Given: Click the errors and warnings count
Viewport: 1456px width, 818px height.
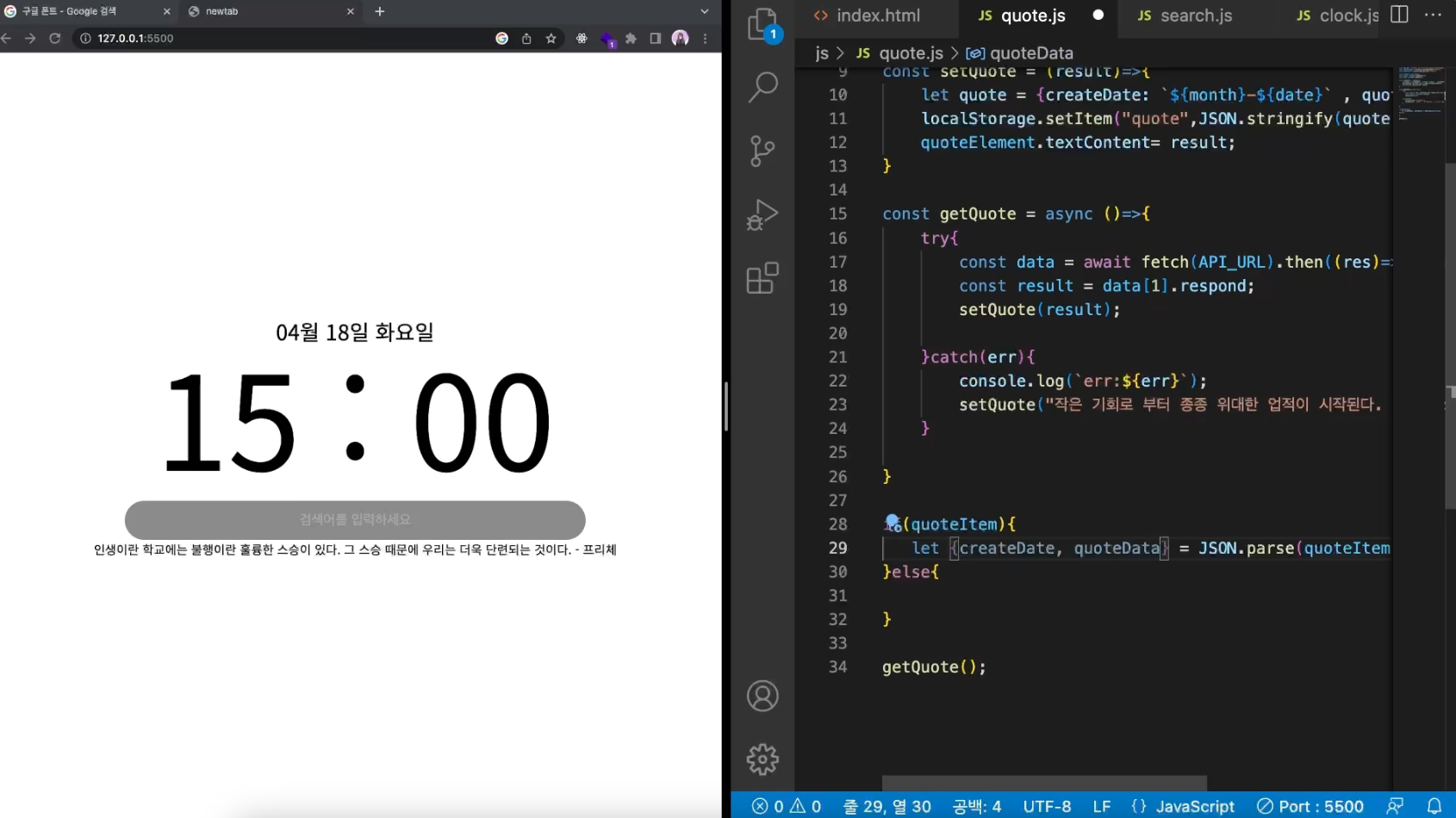Looking at the screenshot, I should (787, 806).
